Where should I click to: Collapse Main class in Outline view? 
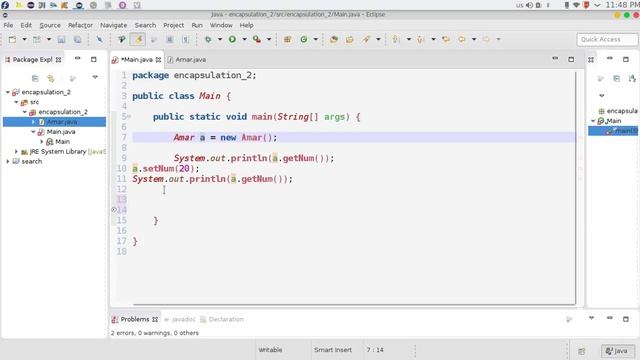point(593,121)
